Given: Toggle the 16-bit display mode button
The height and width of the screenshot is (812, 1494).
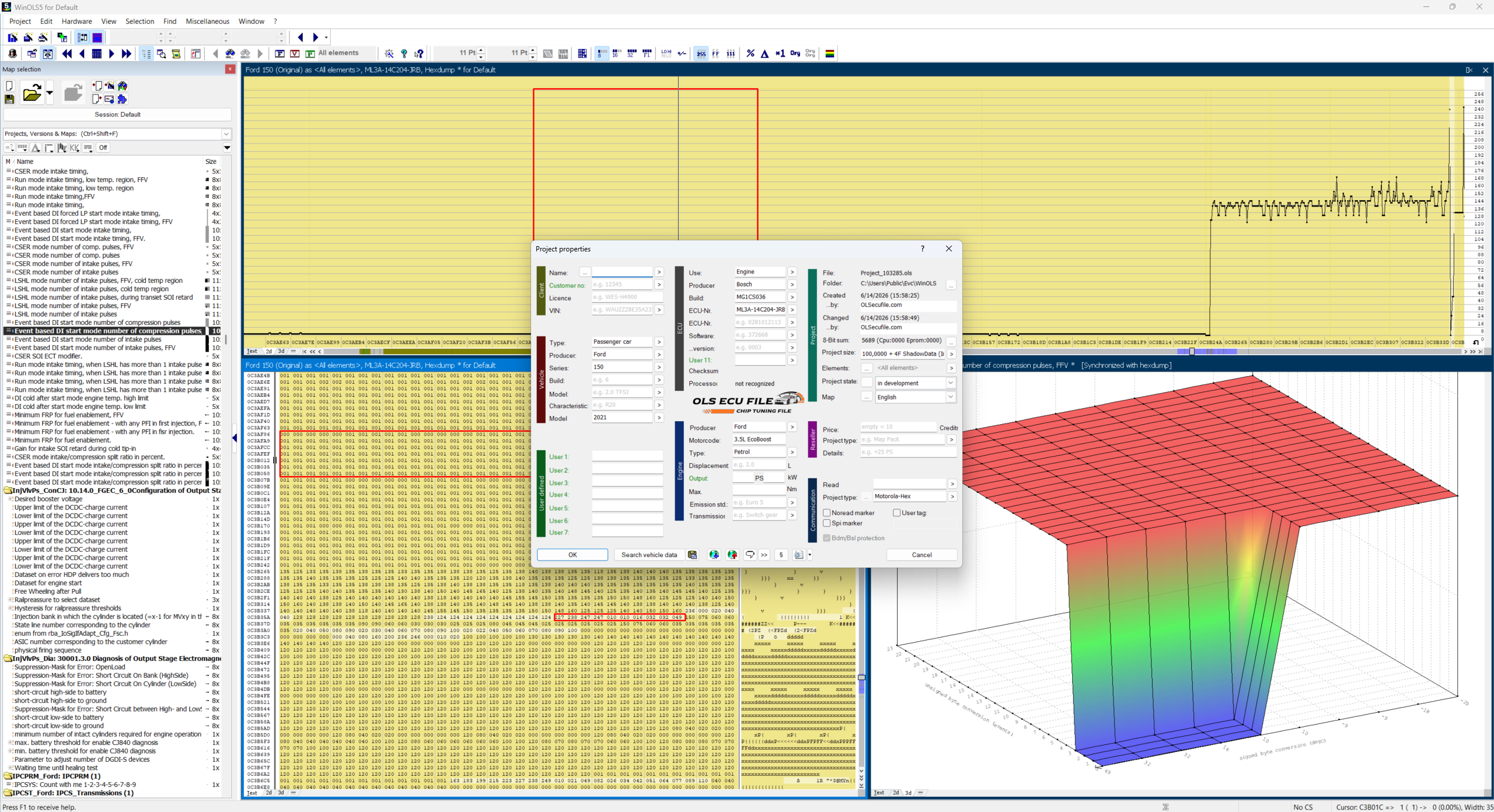Looking at the screenshot, I should coord(616,54).
